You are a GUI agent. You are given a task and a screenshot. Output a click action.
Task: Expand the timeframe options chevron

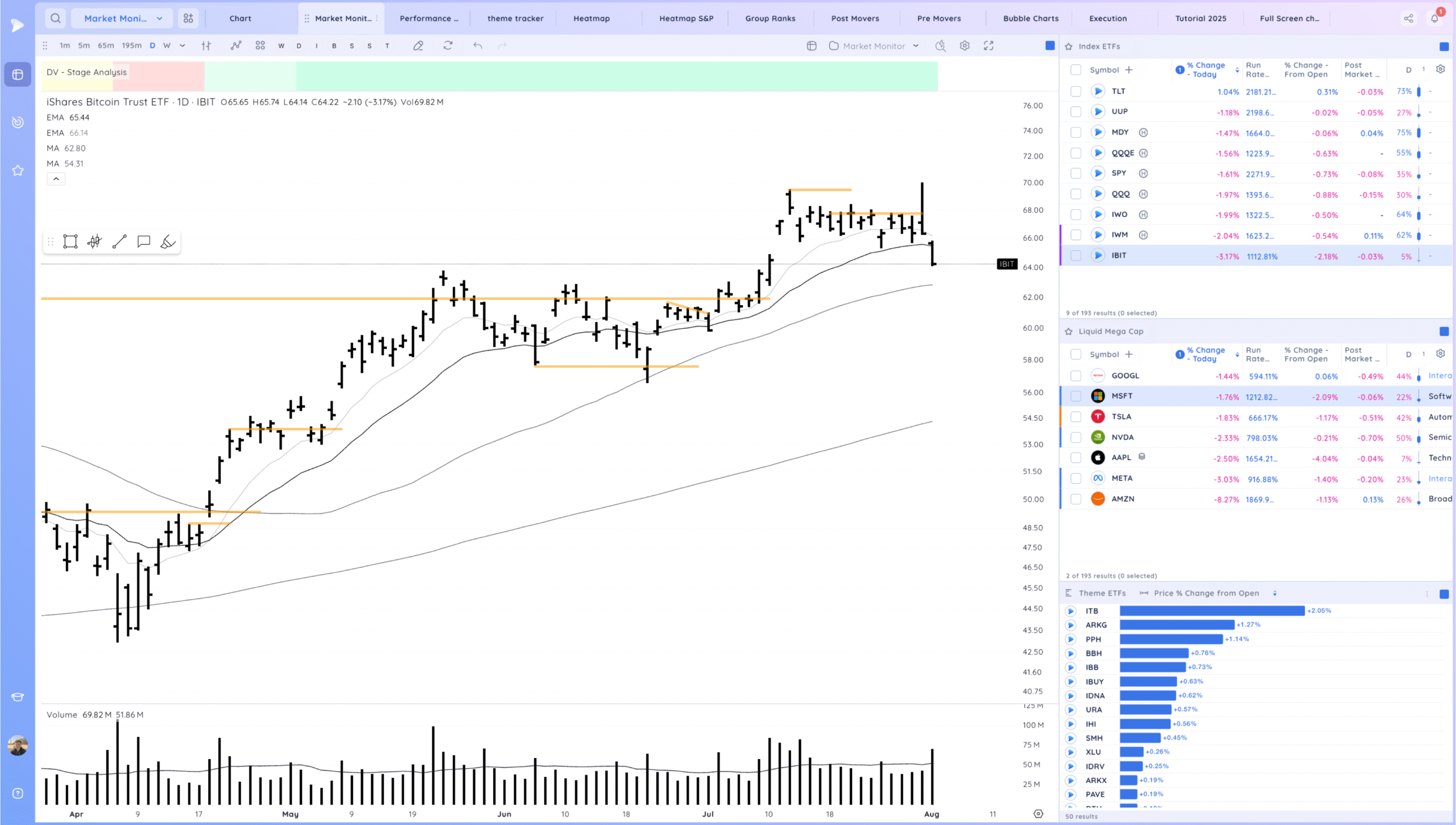coord(183,46)
